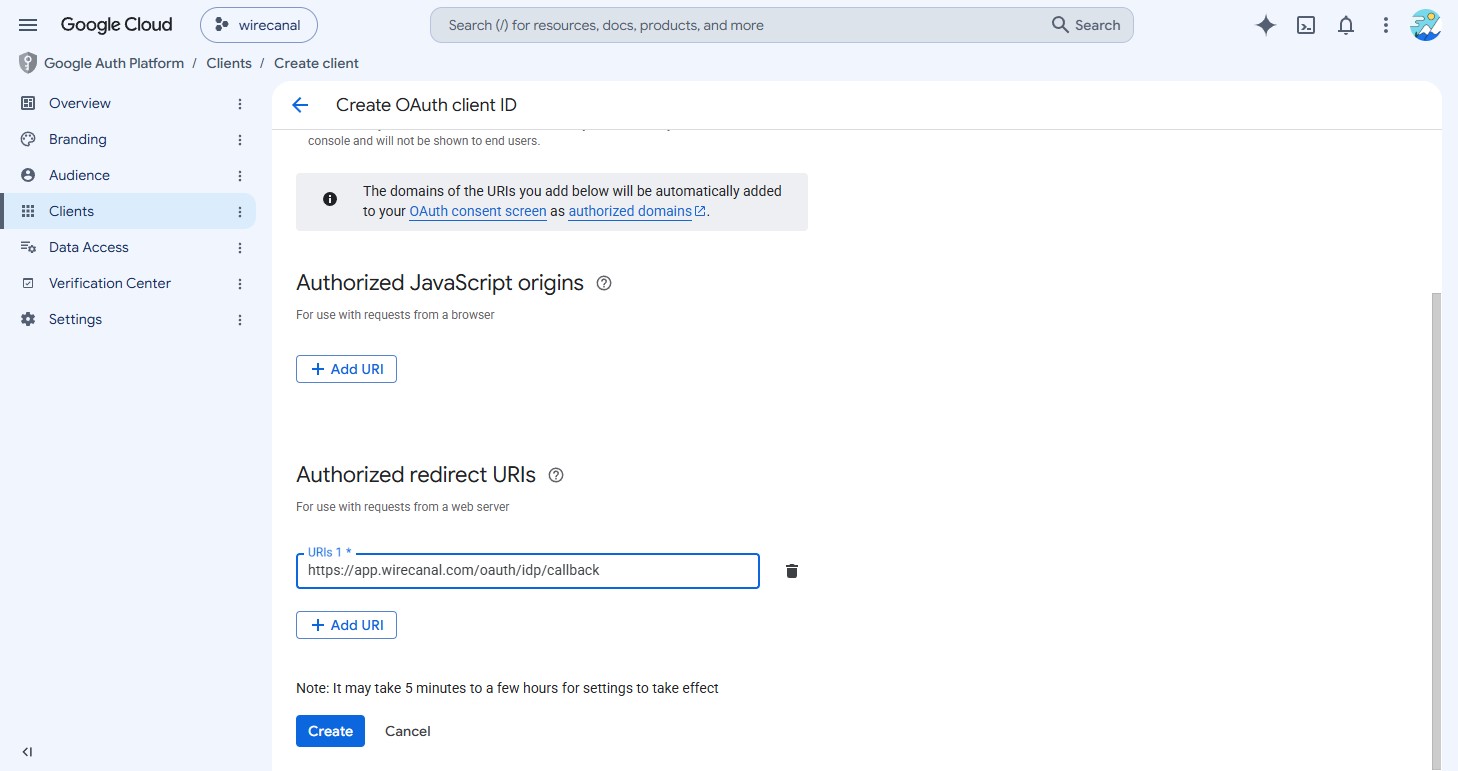Click the Overview dashboard icon
This screenshot has height=771, width=1458.
tap(28, 103)
